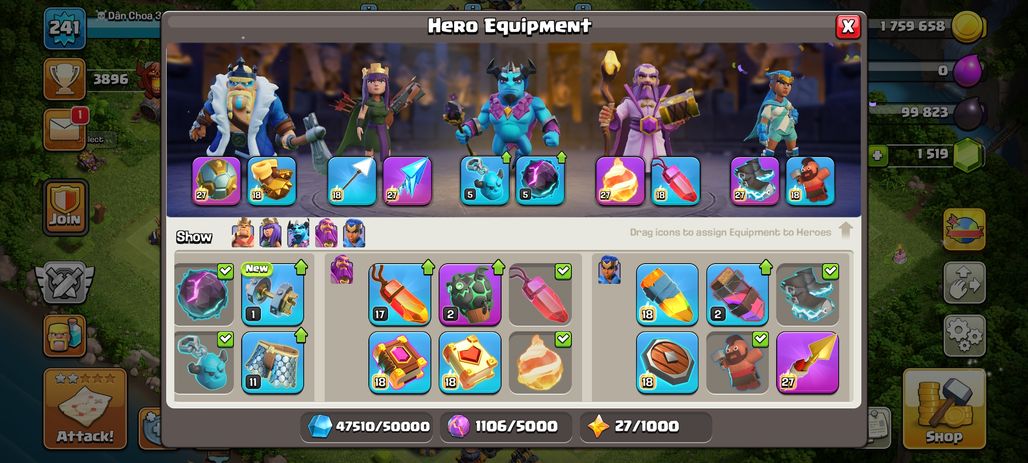
Task: Pick the level 18 round shield equipment
Action: (x=667, y=363)
